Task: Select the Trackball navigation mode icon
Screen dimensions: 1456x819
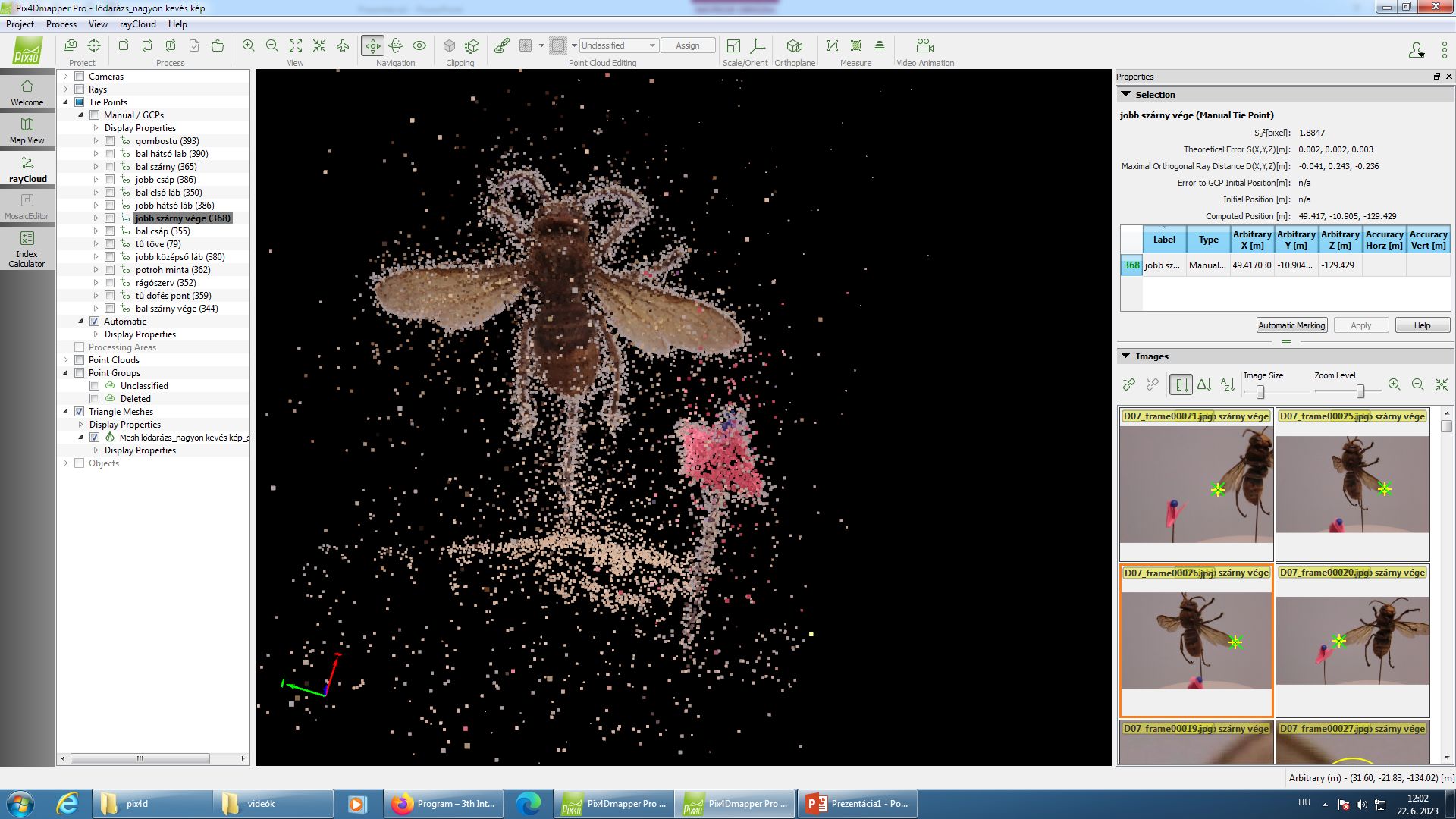Action: tap(396, 45)
